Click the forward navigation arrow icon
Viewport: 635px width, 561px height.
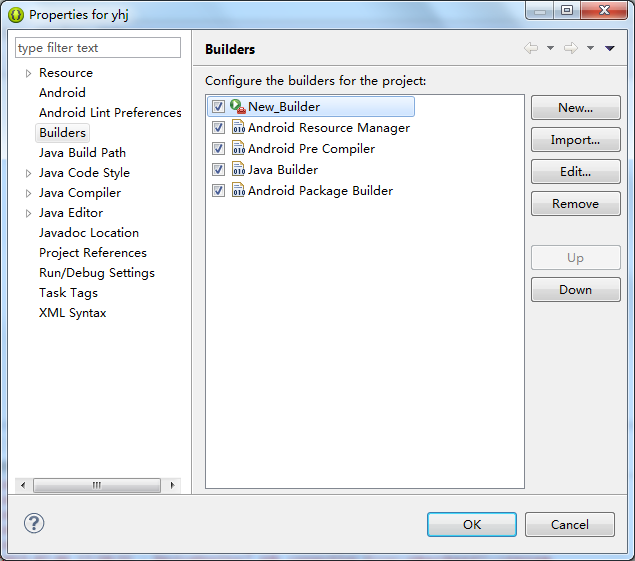pyautogui.click(x=571, y=48)
